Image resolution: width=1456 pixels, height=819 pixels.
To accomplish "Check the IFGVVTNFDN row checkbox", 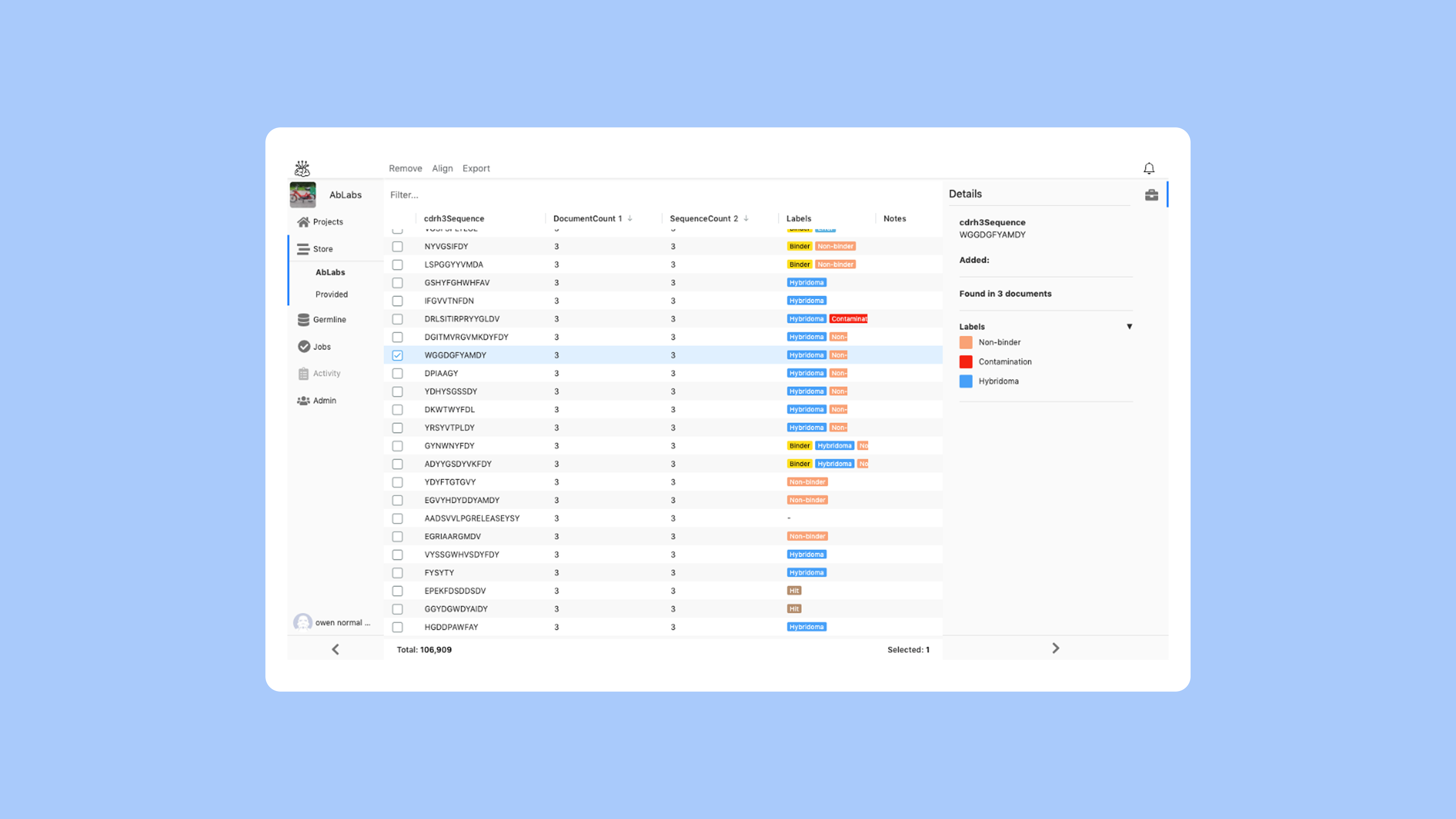I will (x=397, y=301).
